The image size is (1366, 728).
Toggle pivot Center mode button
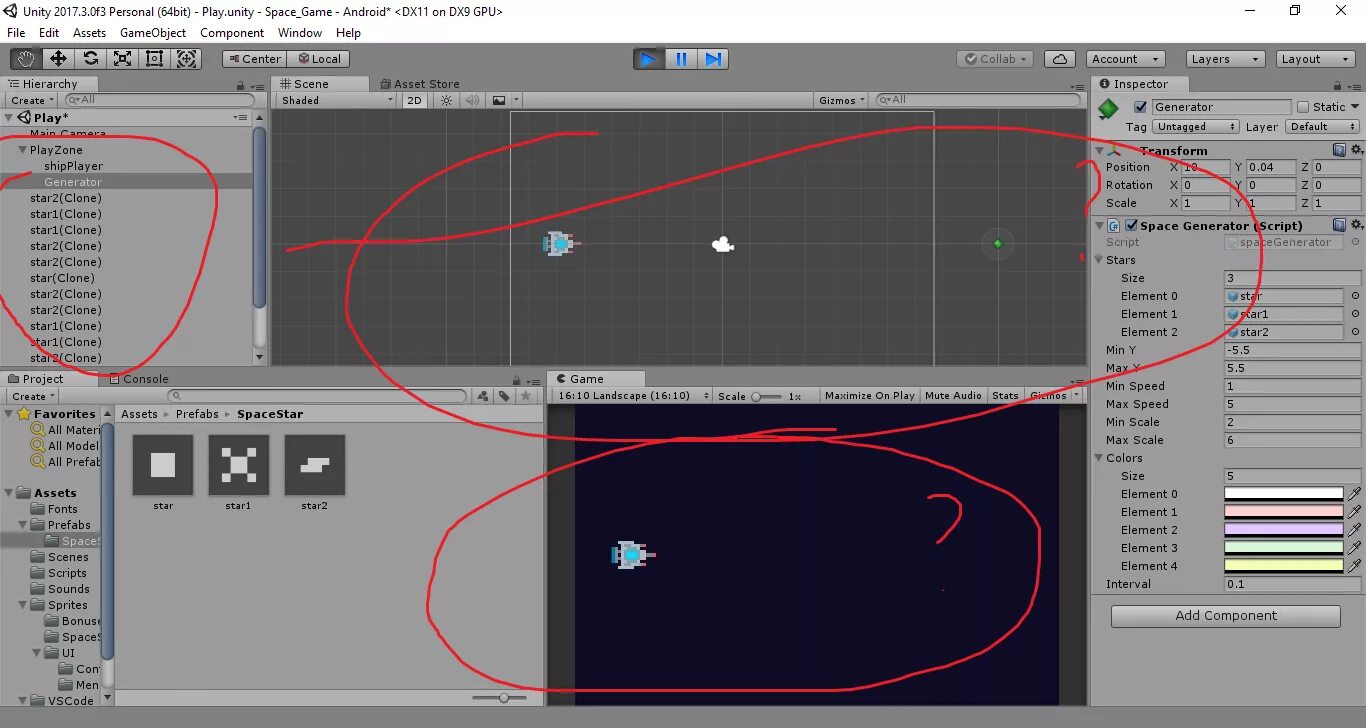coord(254,59)
